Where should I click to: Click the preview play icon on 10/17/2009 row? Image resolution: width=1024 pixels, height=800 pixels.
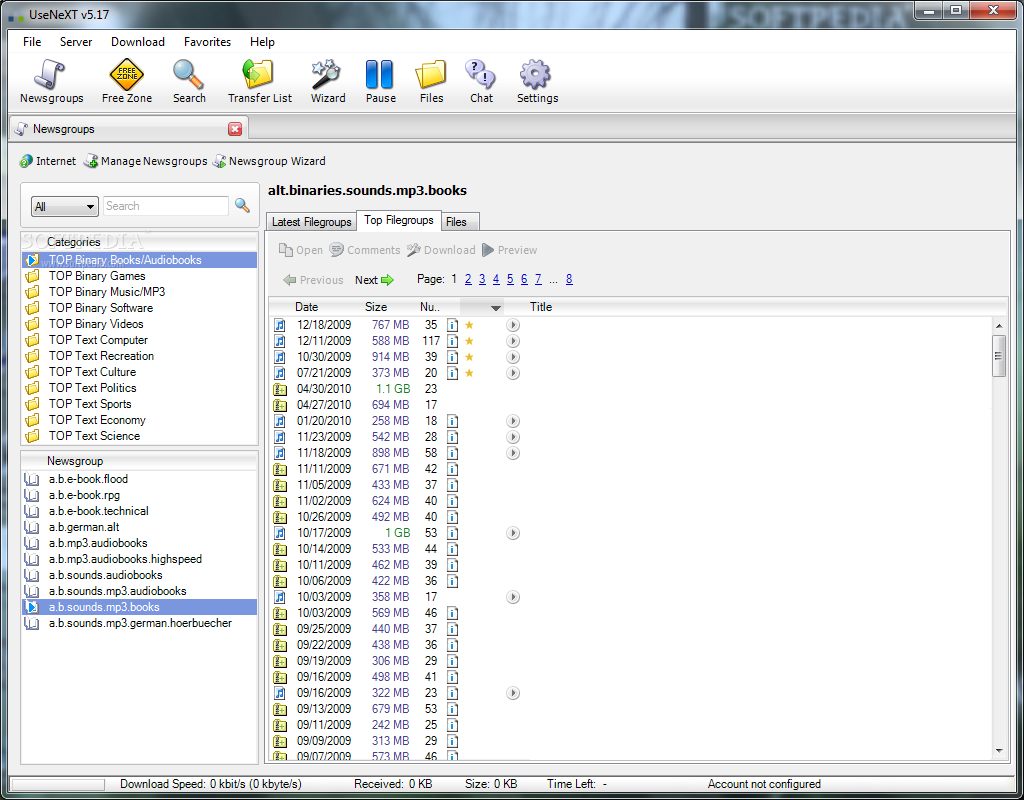(513, 533)
